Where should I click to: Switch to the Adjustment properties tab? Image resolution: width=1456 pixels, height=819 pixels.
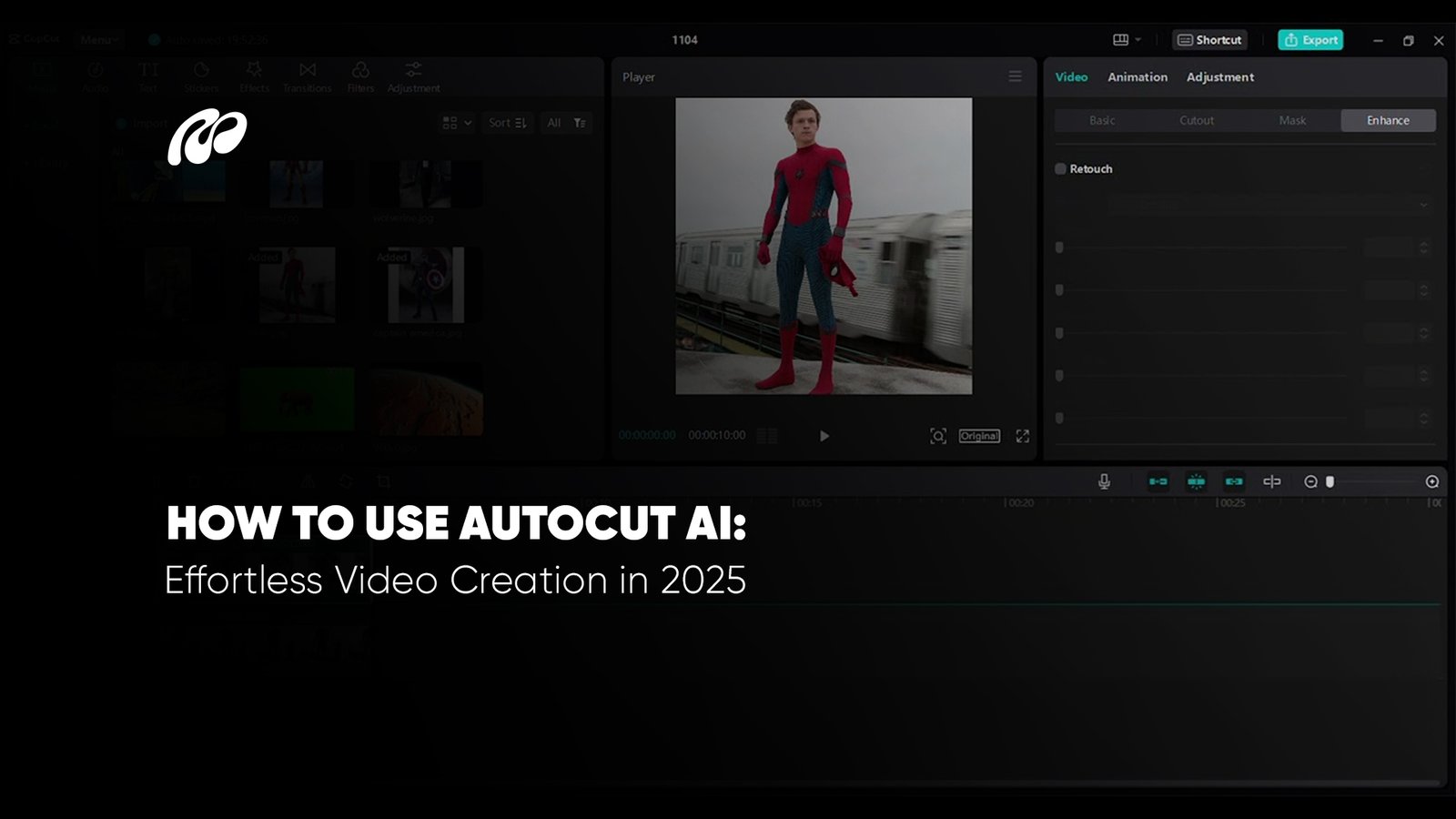click(x=1219, y=77)
